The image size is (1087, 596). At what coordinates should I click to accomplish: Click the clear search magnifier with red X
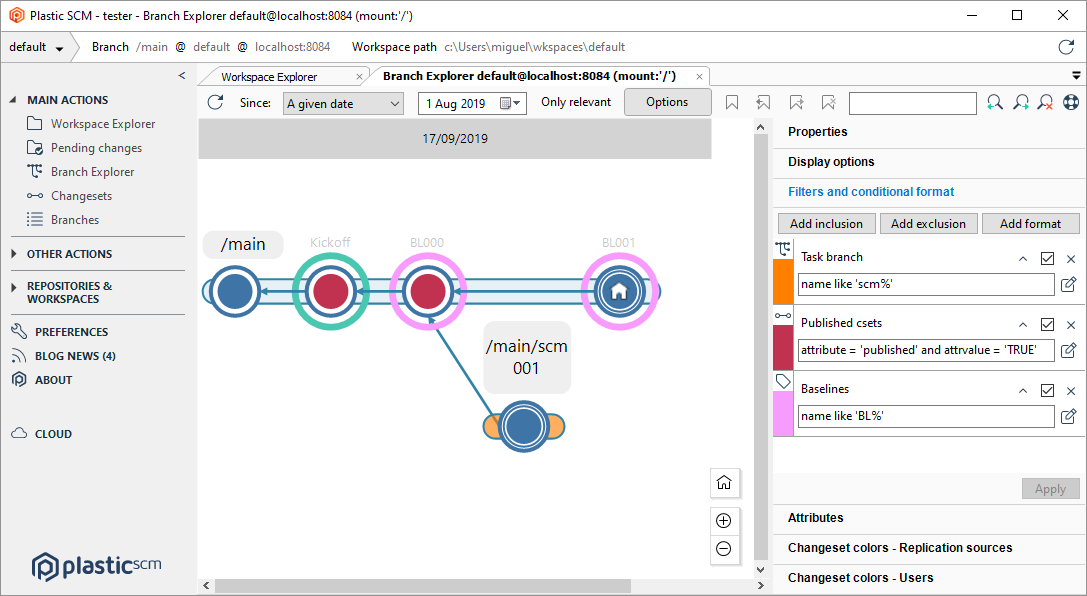[1045, 102]
